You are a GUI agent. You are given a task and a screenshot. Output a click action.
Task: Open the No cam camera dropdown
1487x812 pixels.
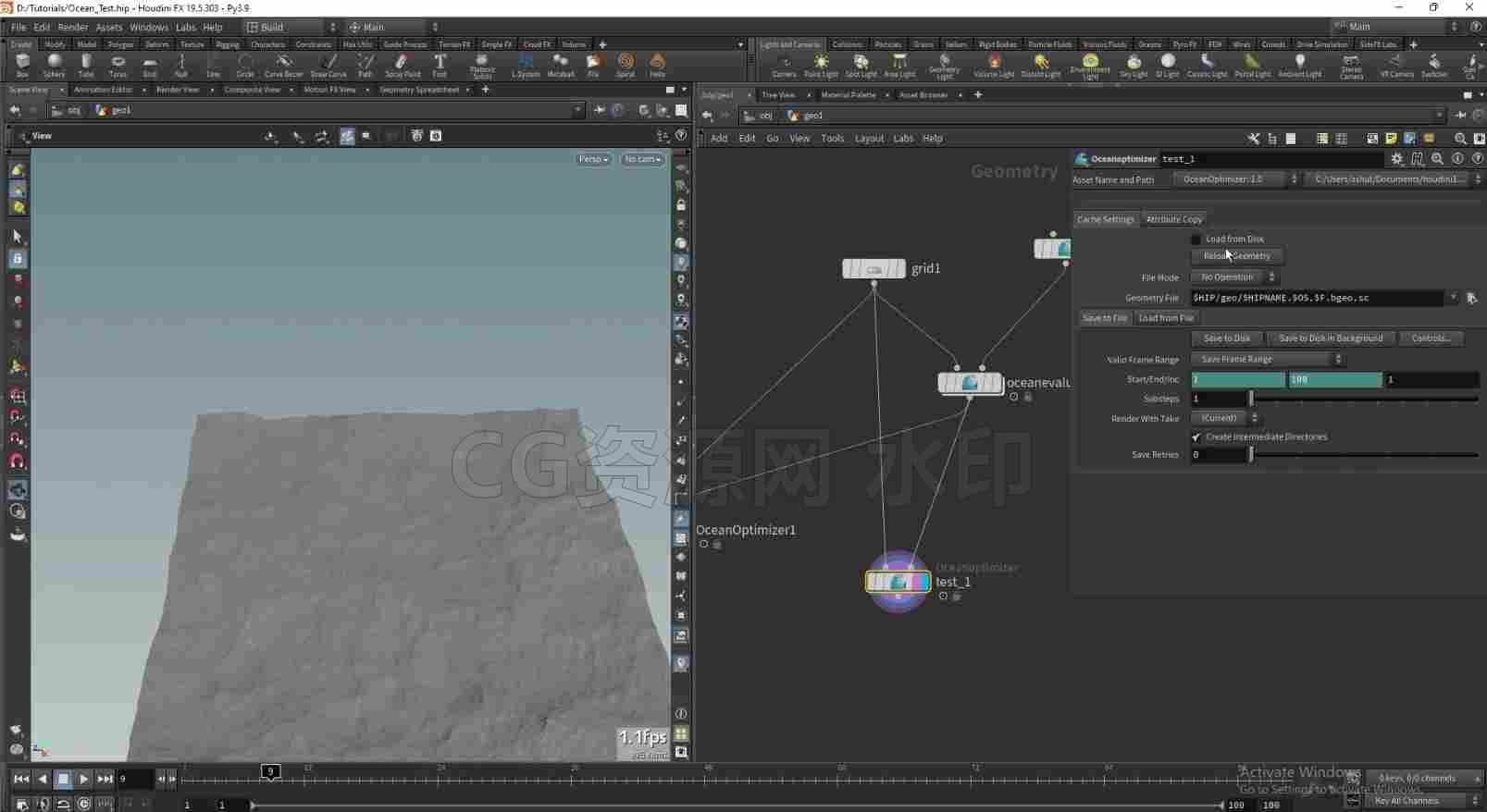click(x=642, y=159)
